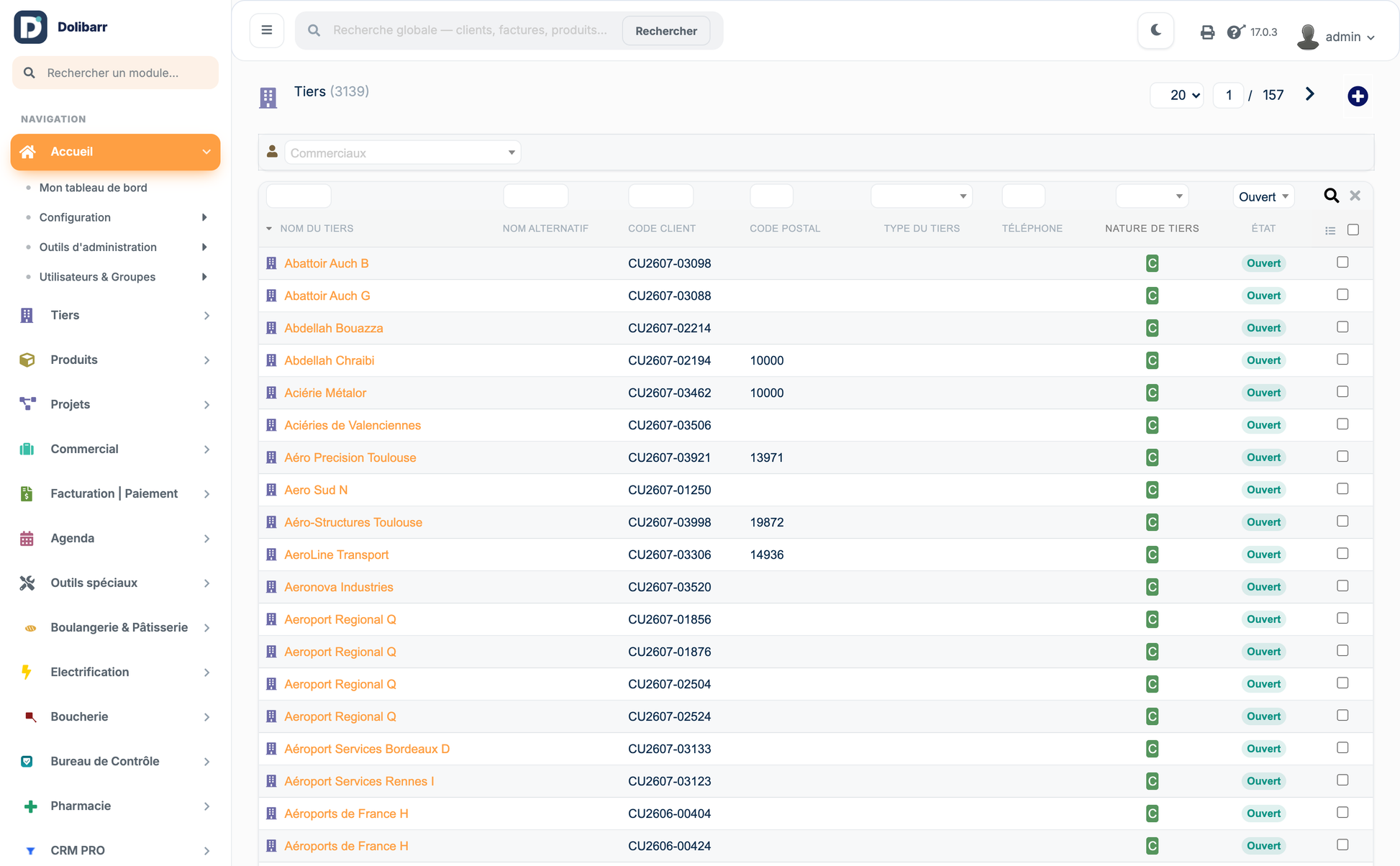
Task: Click the Tiers building title icon
Action: point(268,97)
